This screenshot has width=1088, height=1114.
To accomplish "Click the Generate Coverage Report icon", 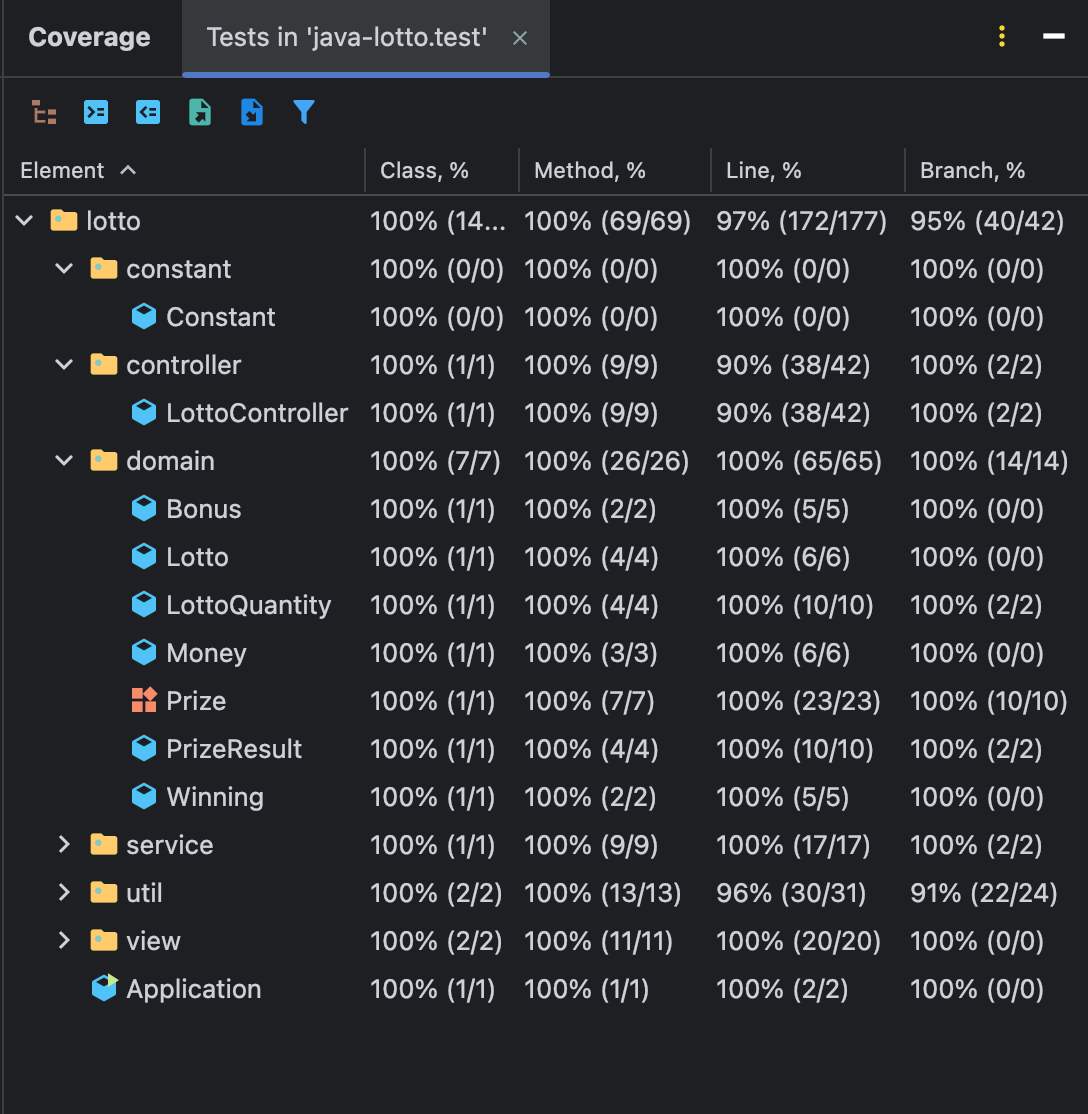I will [200, 112].
